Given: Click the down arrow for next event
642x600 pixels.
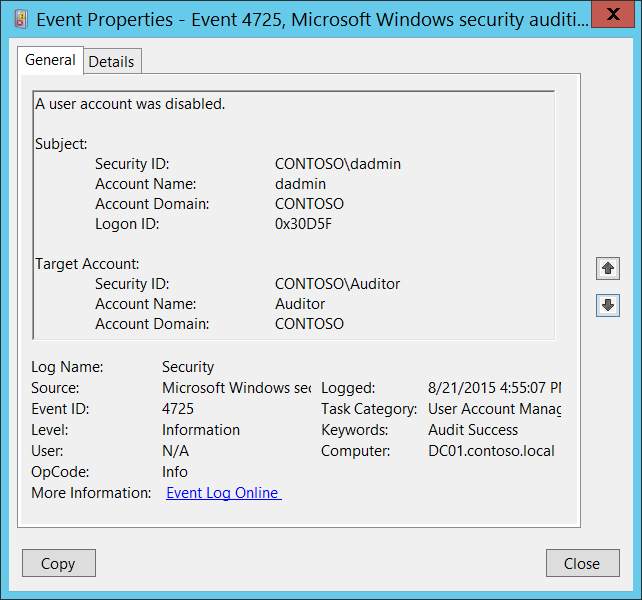Looking at the screenshot, I should click(607, 305).
